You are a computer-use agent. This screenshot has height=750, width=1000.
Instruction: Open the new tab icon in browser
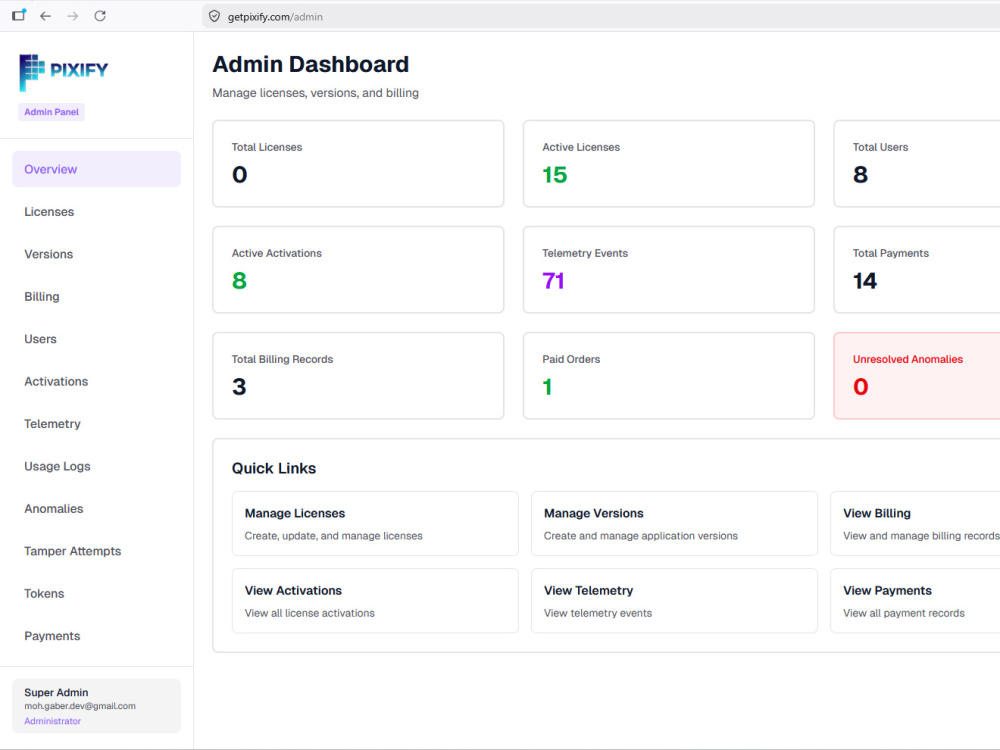point(18,15)
